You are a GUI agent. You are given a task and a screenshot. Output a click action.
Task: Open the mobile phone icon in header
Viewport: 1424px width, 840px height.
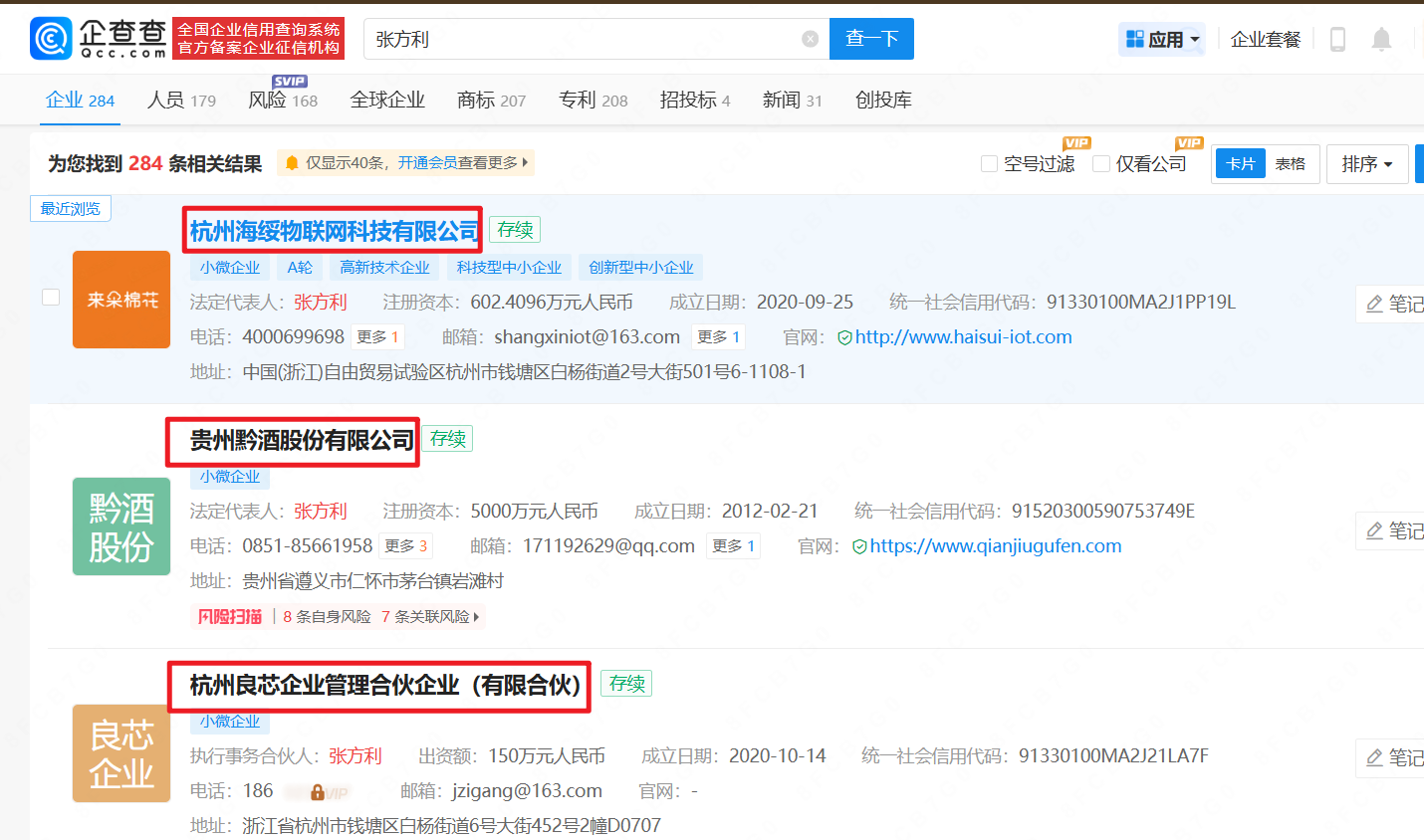tap(1338, 39)
